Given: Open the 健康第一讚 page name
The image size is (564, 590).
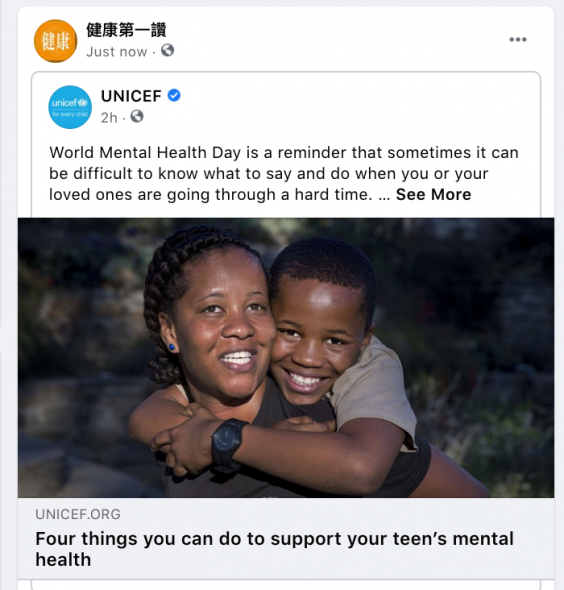Looking at the screenshot, I should (126, 30).
